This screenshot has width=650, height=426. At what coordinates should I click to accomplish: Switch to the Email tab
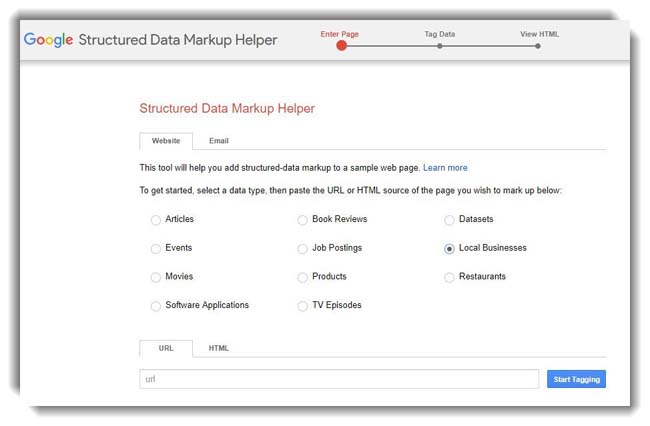pyautogui.click(x=219, y=141)
